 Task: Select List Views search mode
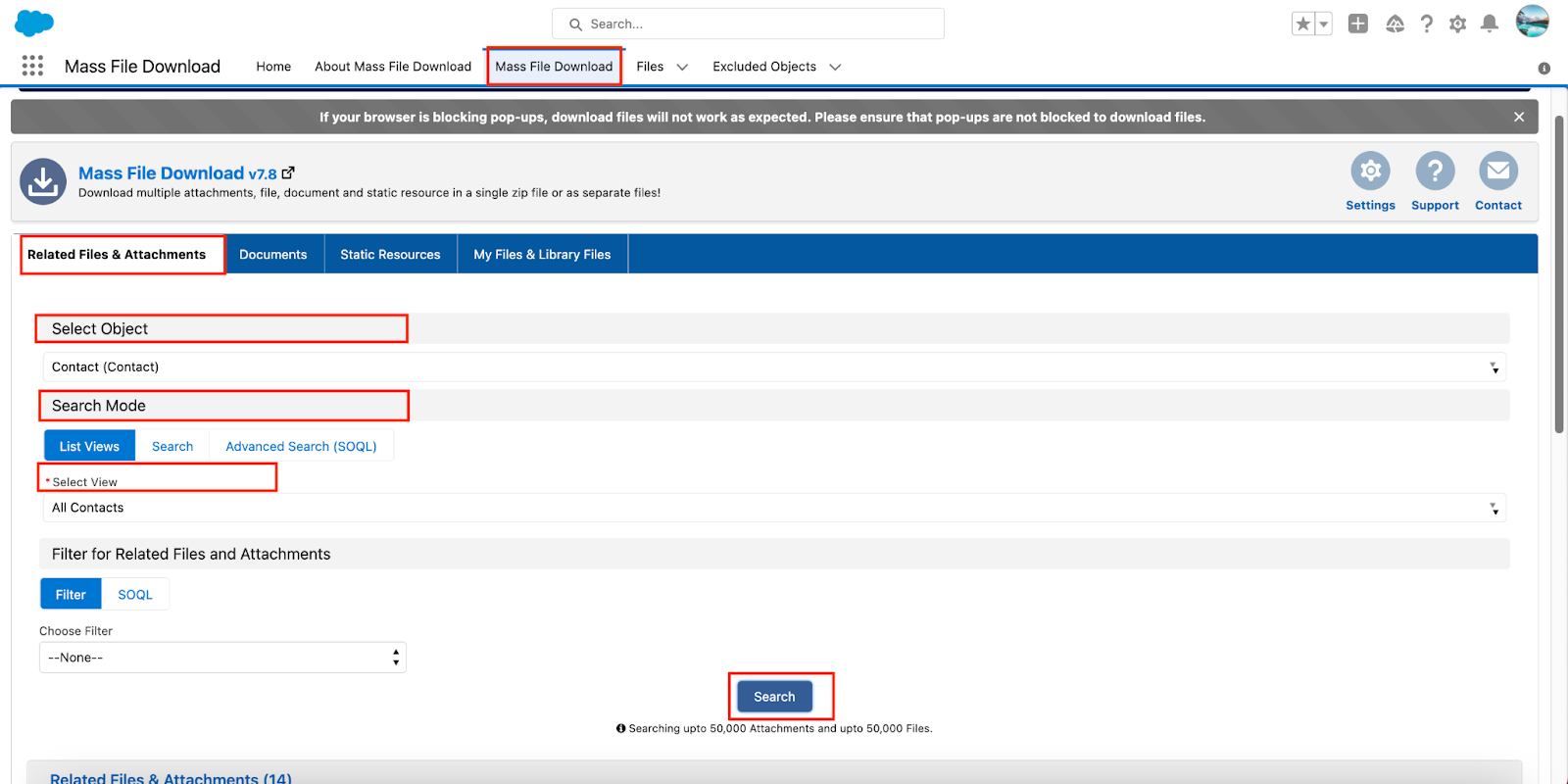(89, 446)
